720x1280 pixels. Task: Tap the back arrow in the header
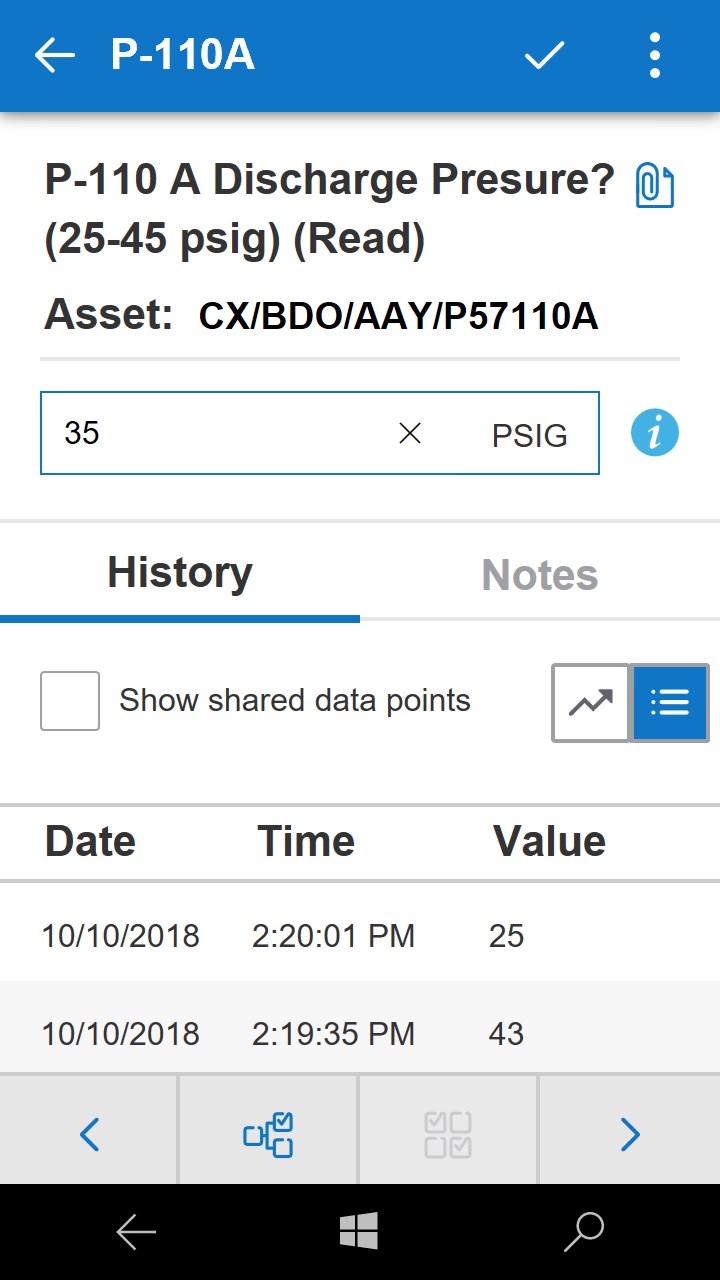(x=55, y=56)
